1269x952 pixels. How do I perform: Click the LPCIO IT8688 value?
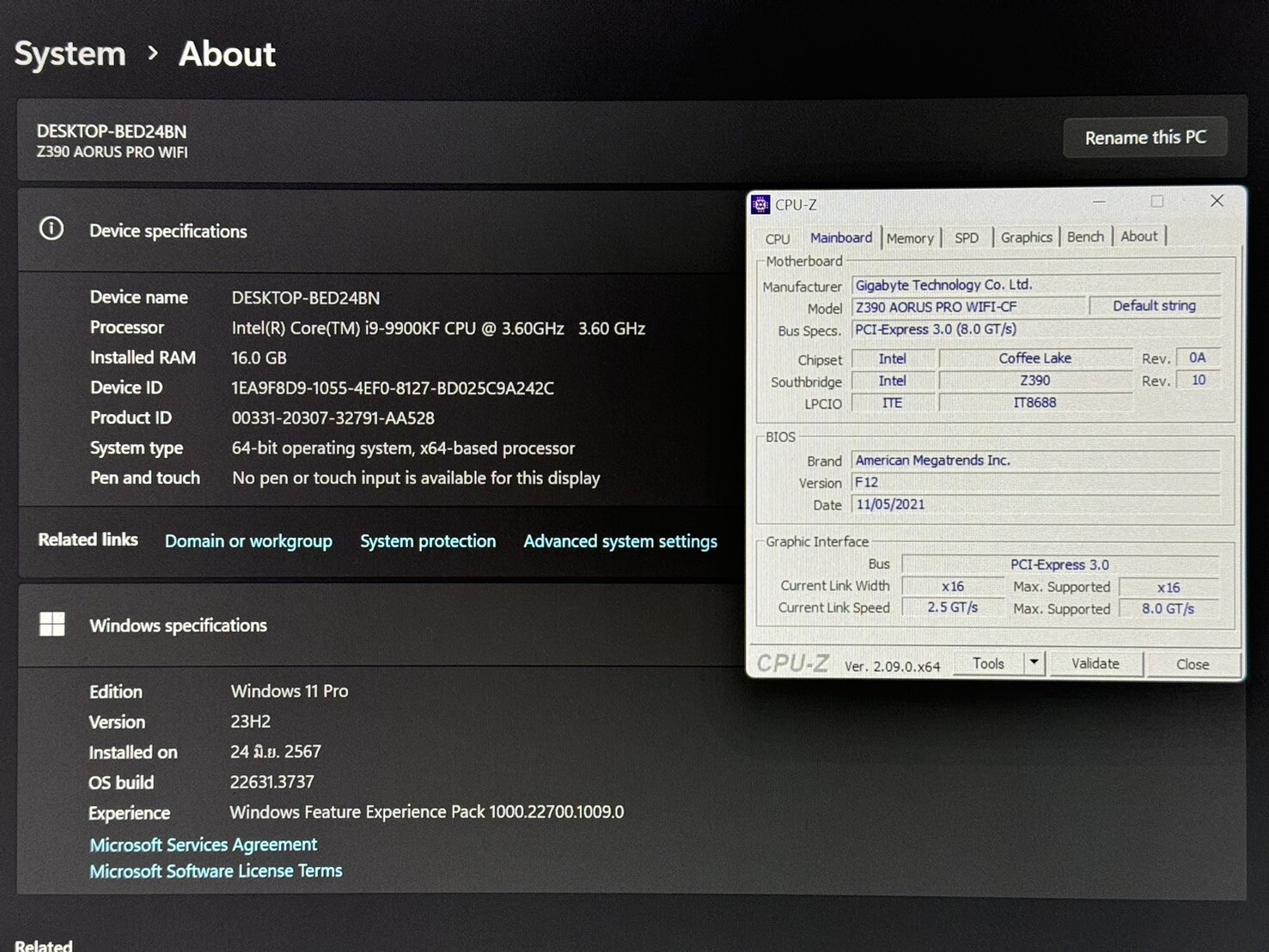pos(1035,403)
